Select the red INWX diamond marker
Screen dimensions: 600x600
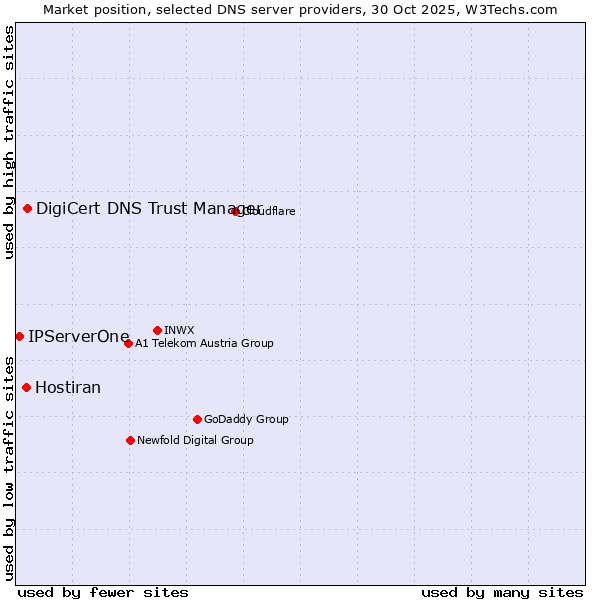coord(157,330)
